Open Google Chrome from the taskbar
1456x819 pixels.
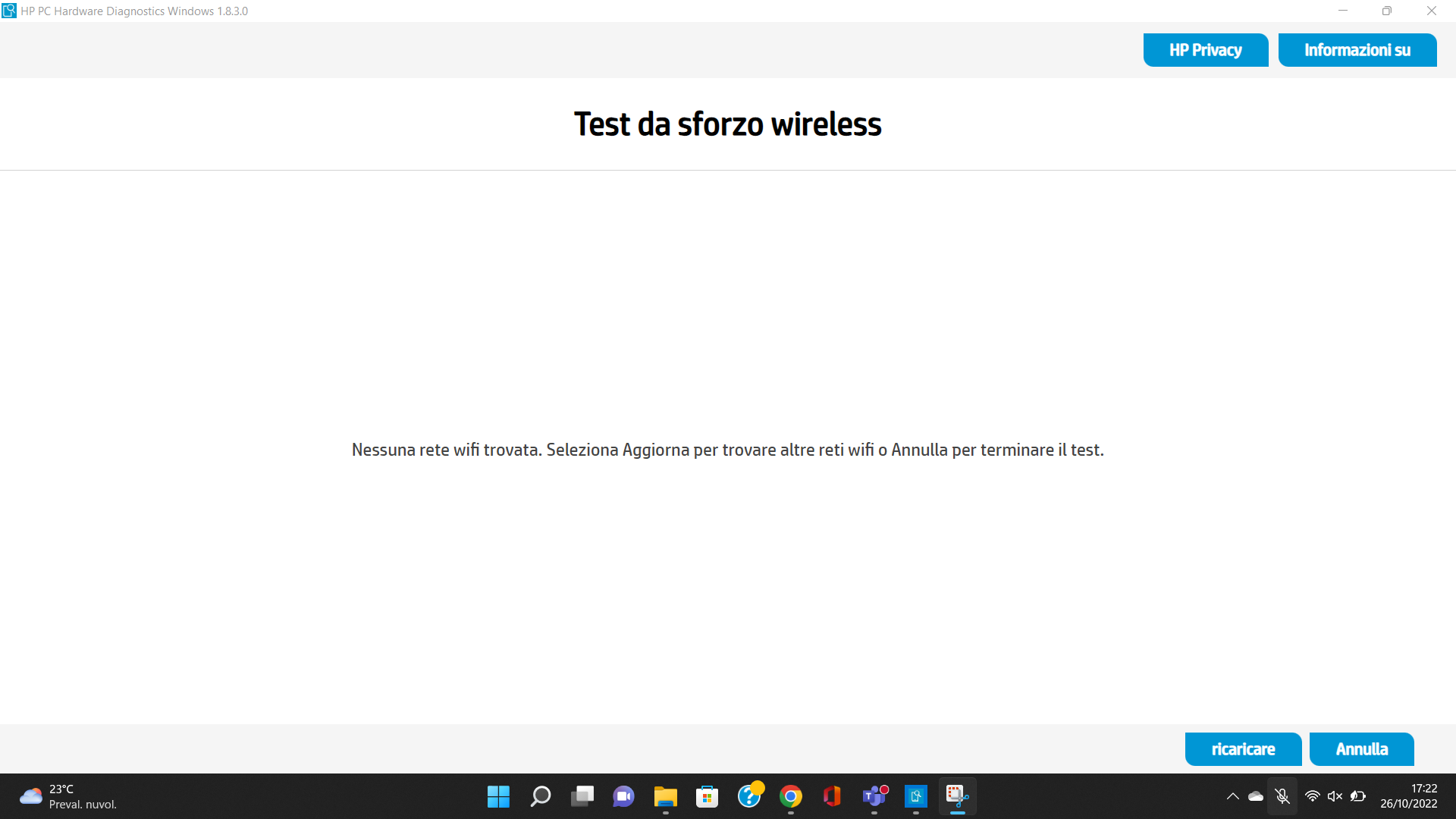(x=791, y=796)
